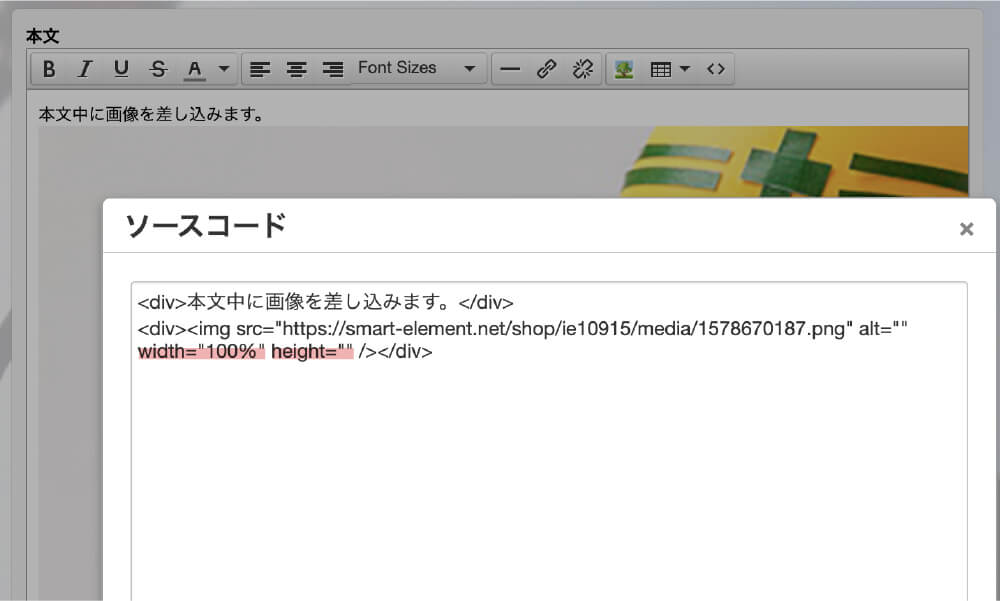Apply underline to text
The image size is (1000, 601).
(x=121, y=69)
